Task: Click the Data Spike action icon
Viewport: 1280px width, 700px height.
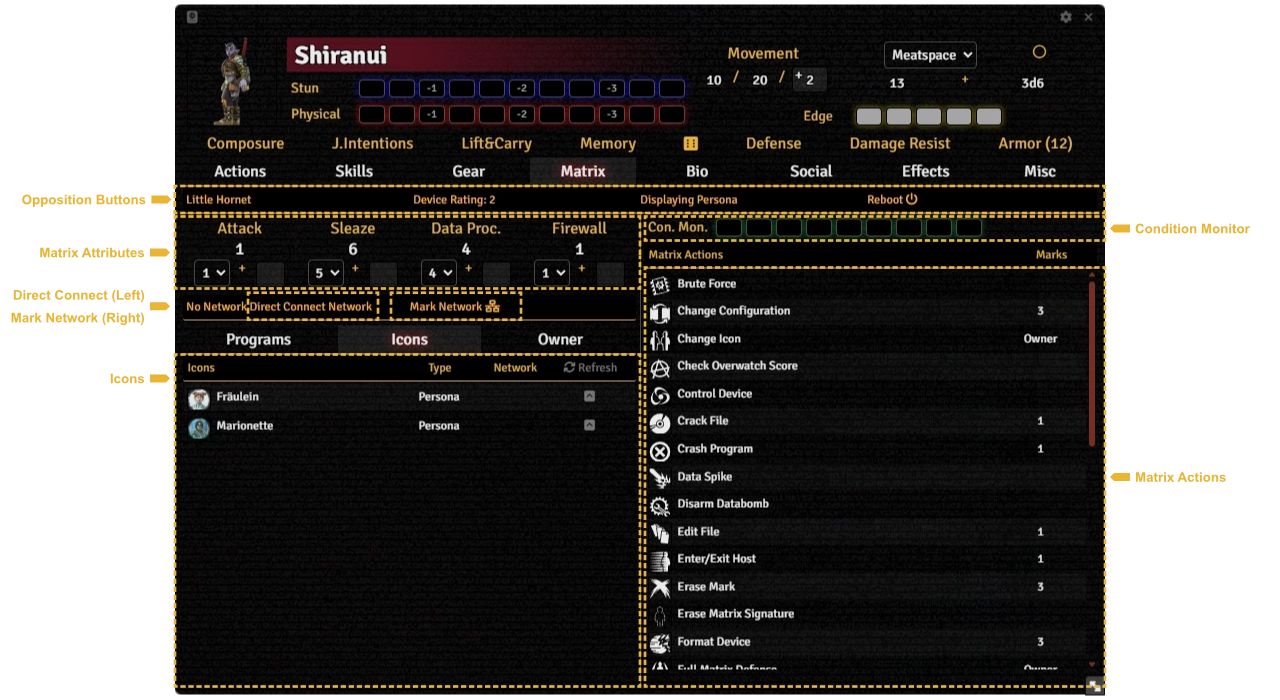Action: (660, 478)
